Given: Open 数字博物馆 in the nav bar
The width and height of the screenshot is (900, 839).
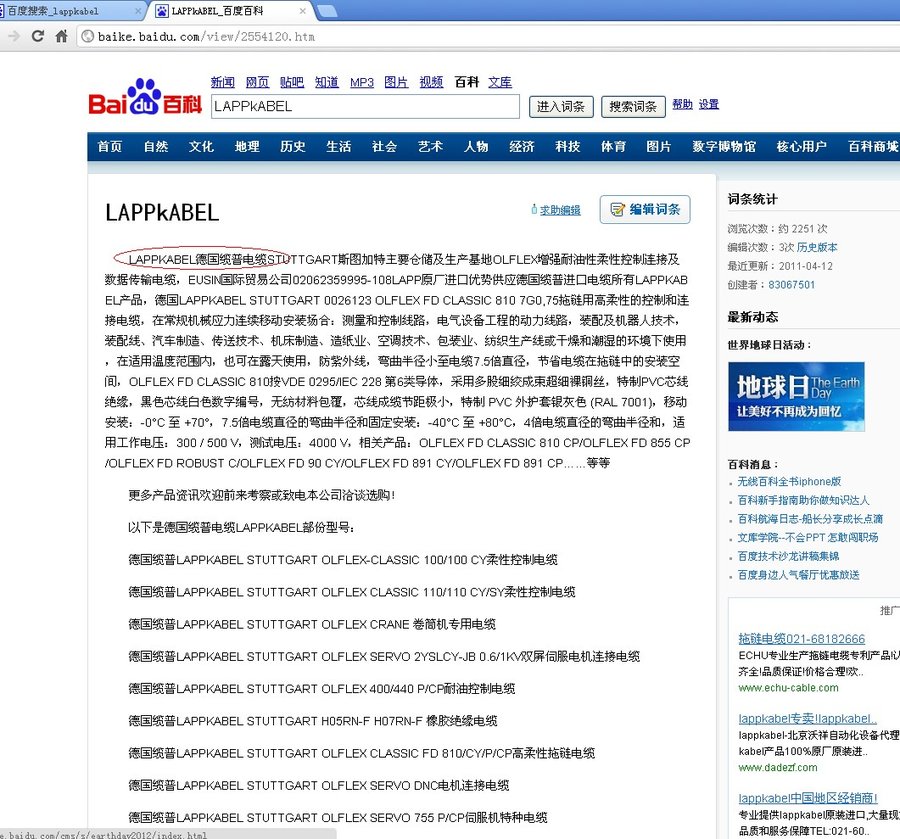Looking at the screenshot, I should coord(724,147).
